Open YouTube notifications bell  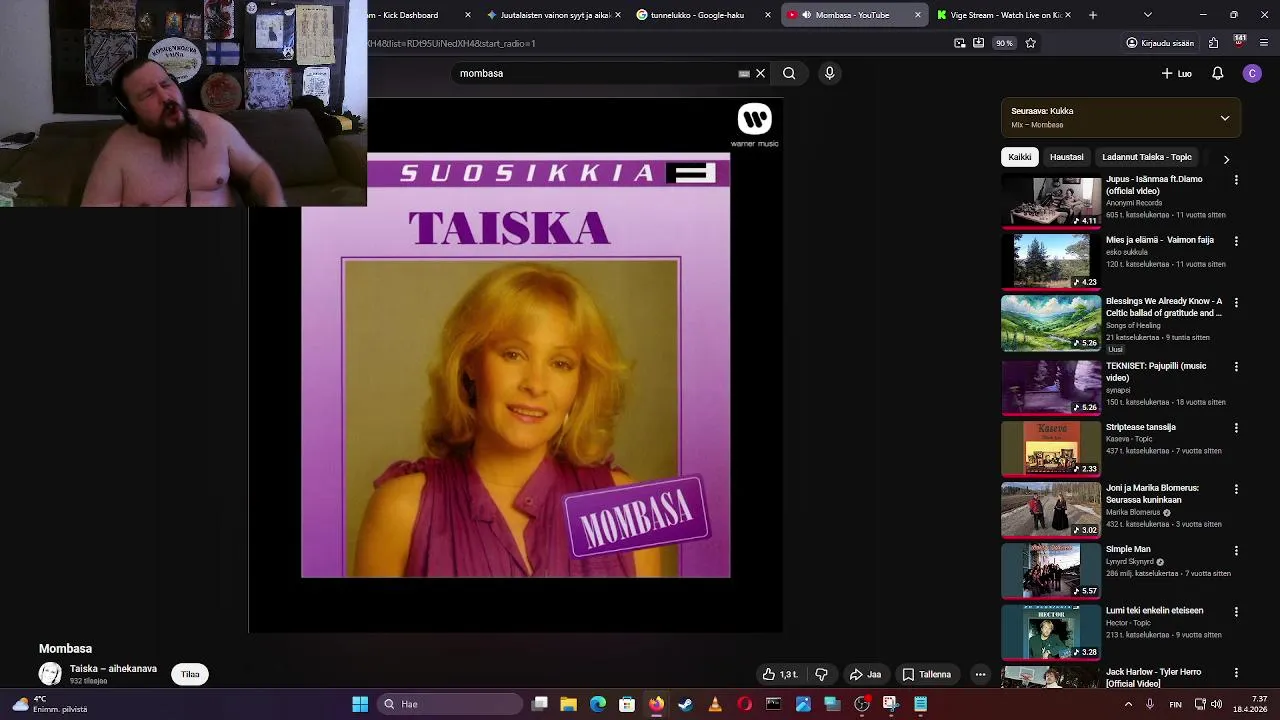(1218, 73)
